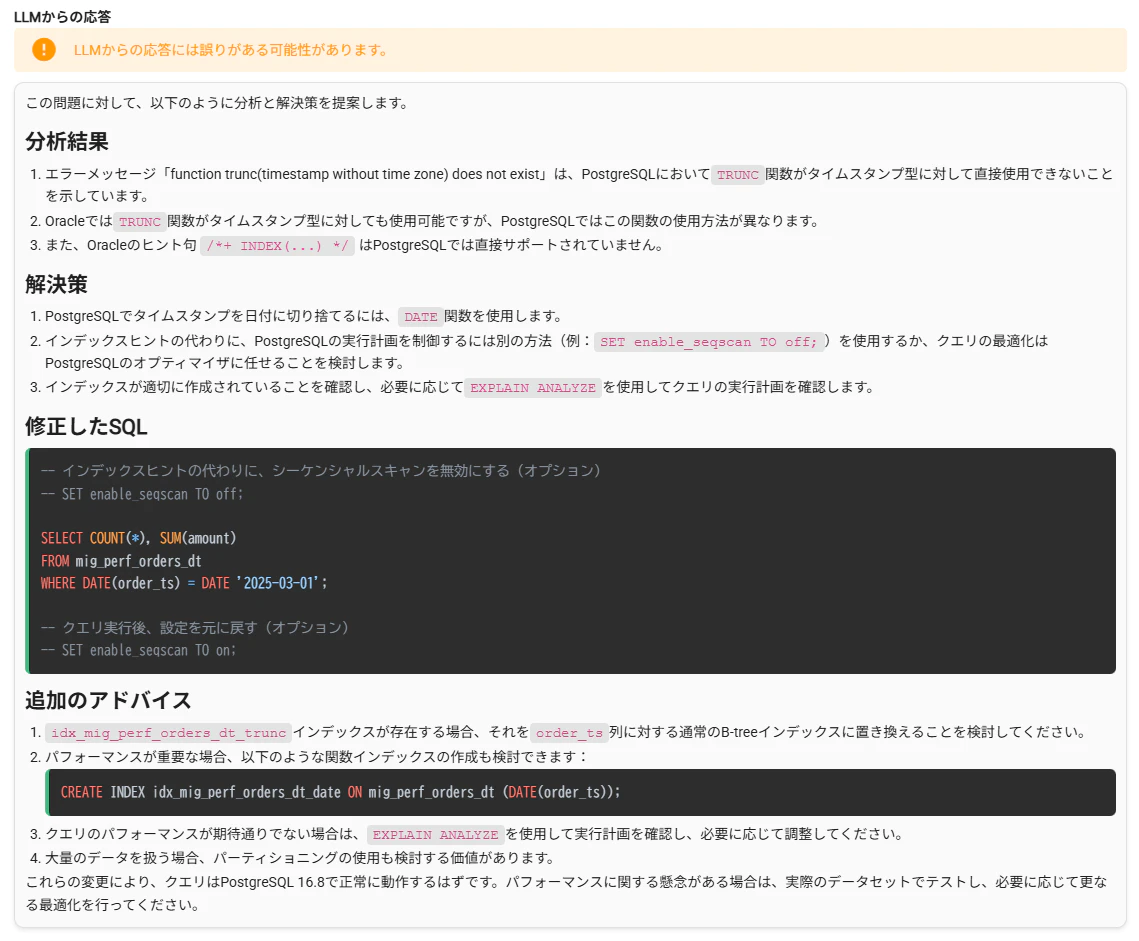Click the CREATE INDEX idx_mig_perf_orders_dt_date code block
This screenshot has height=941, width=1139.
coord(580,792)
